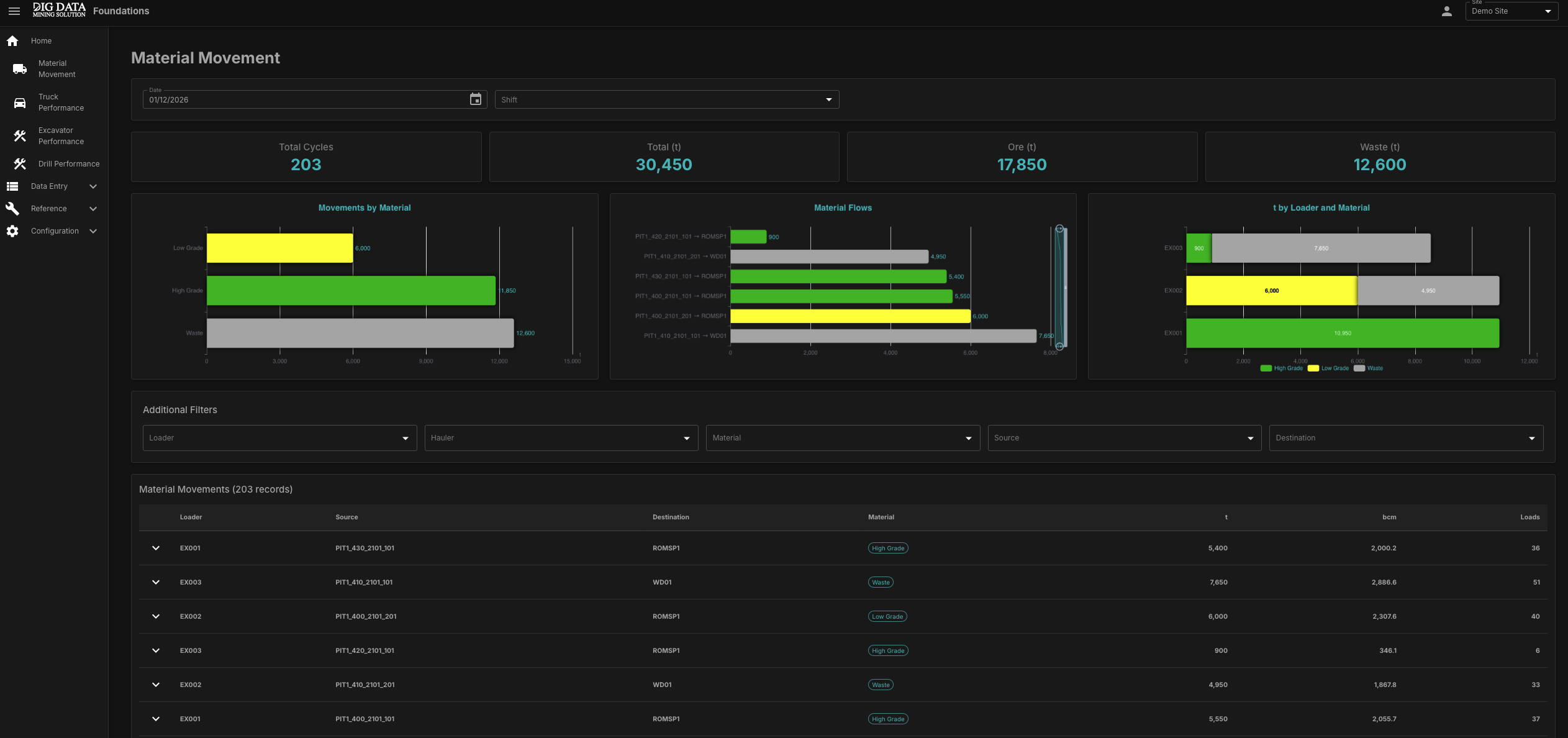The width and height of the screenshot is (1568, 738).
Task: Click the Excavator Performance tools icon
Action: 20,136
